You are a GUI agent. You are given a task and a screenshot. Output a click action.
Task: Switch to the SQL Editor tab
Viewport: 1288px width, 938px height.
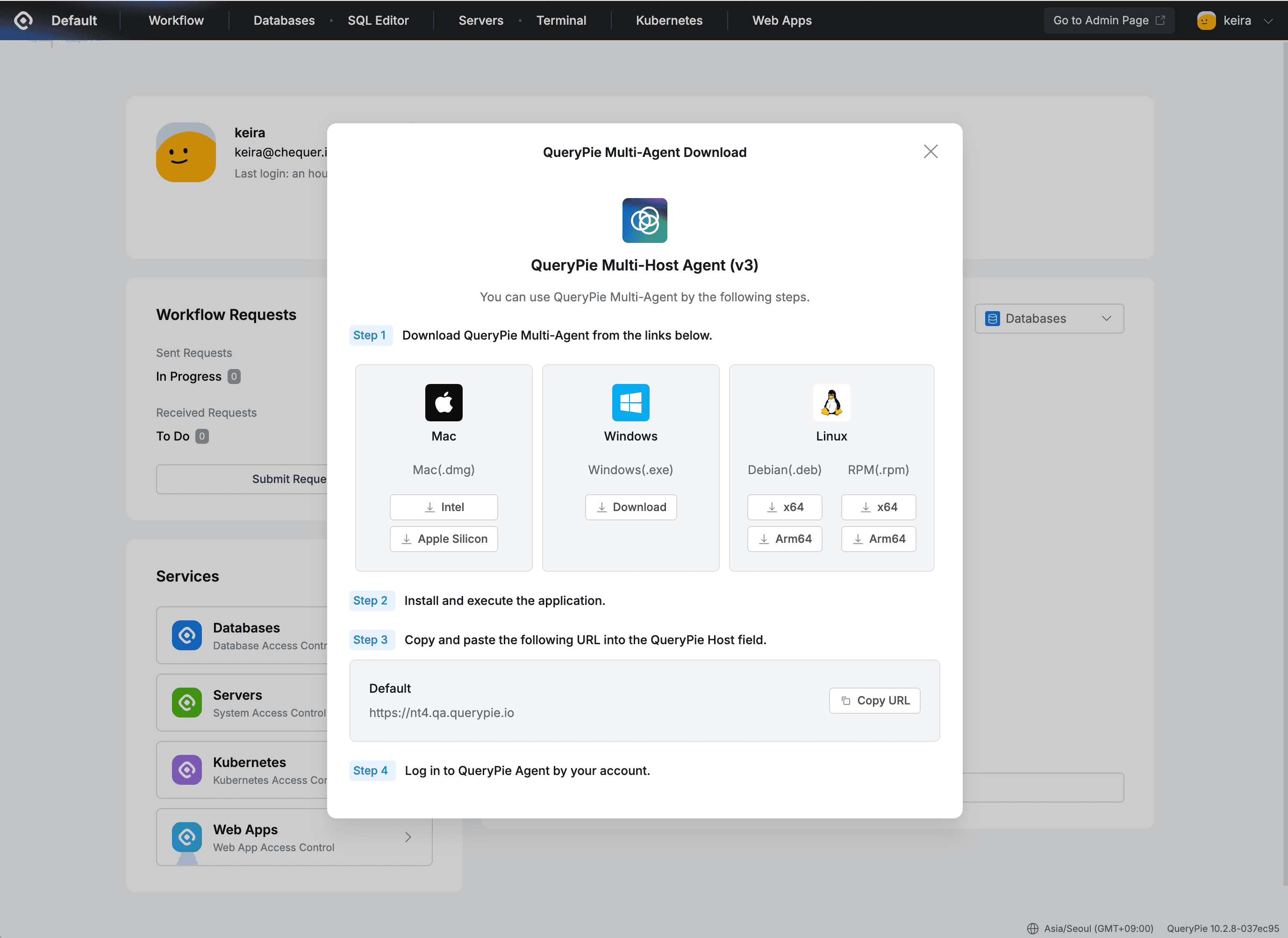(x=378, y=21)
